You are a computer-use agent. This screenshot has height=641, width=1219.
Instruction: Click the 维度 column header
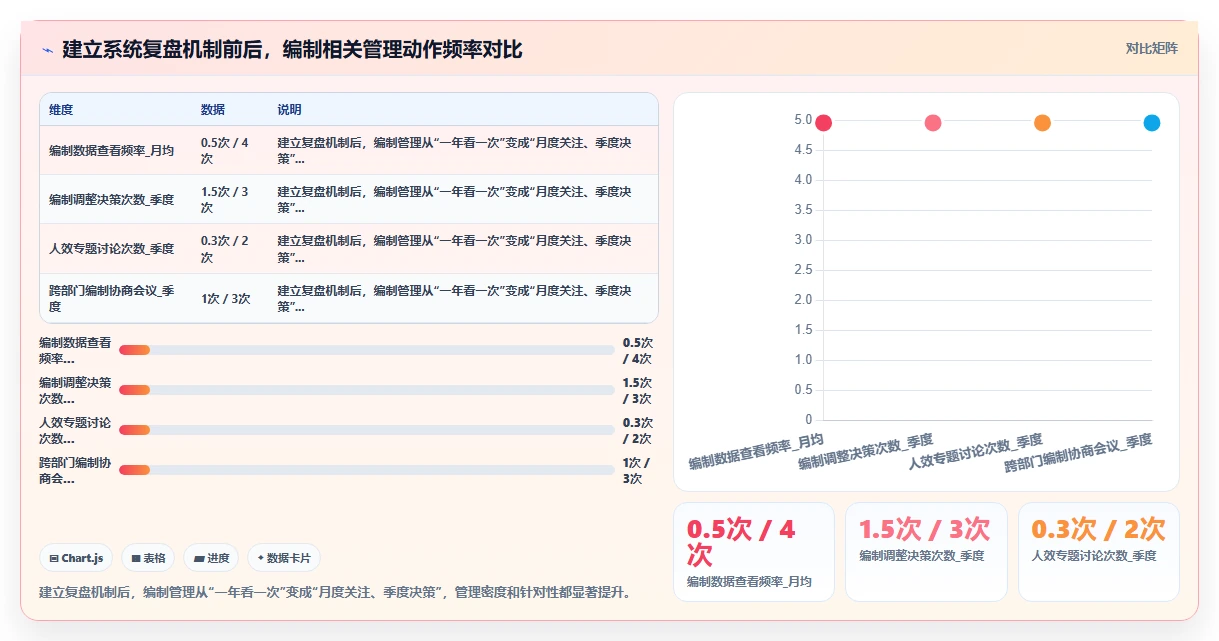point(61,110)
